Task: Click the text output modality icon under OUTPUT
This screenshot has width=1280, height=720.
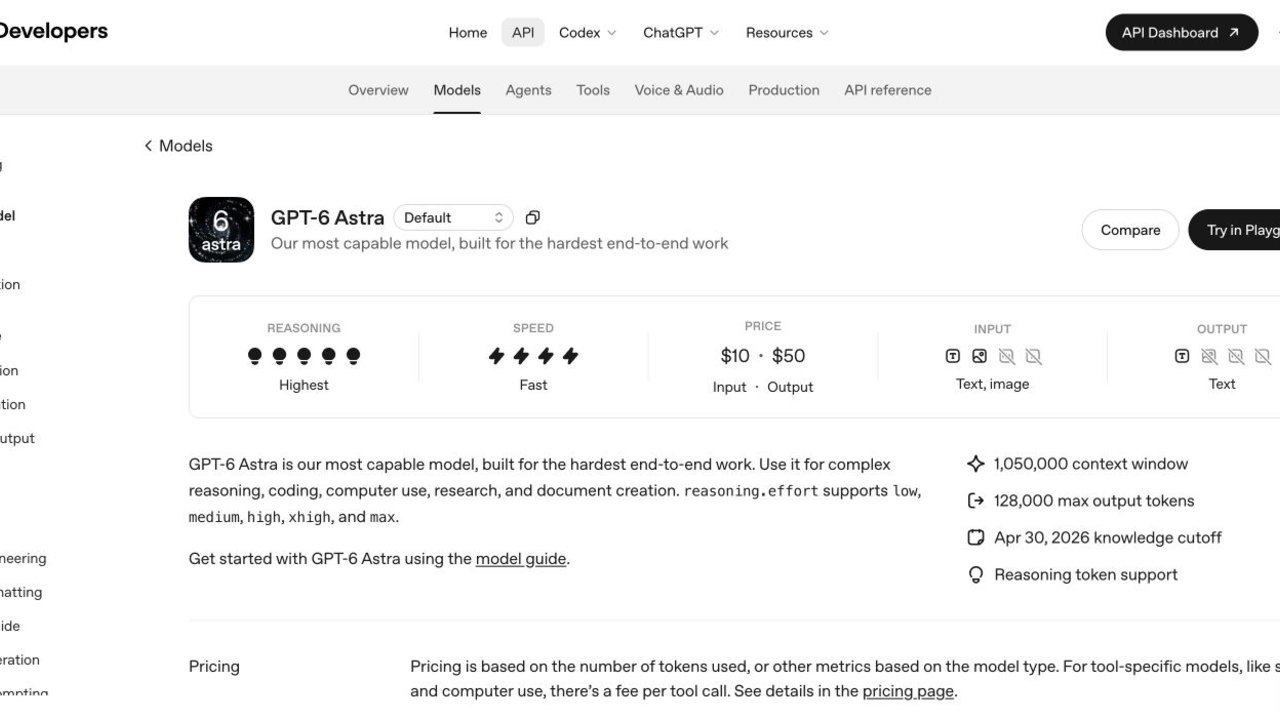Action: 1182,356
